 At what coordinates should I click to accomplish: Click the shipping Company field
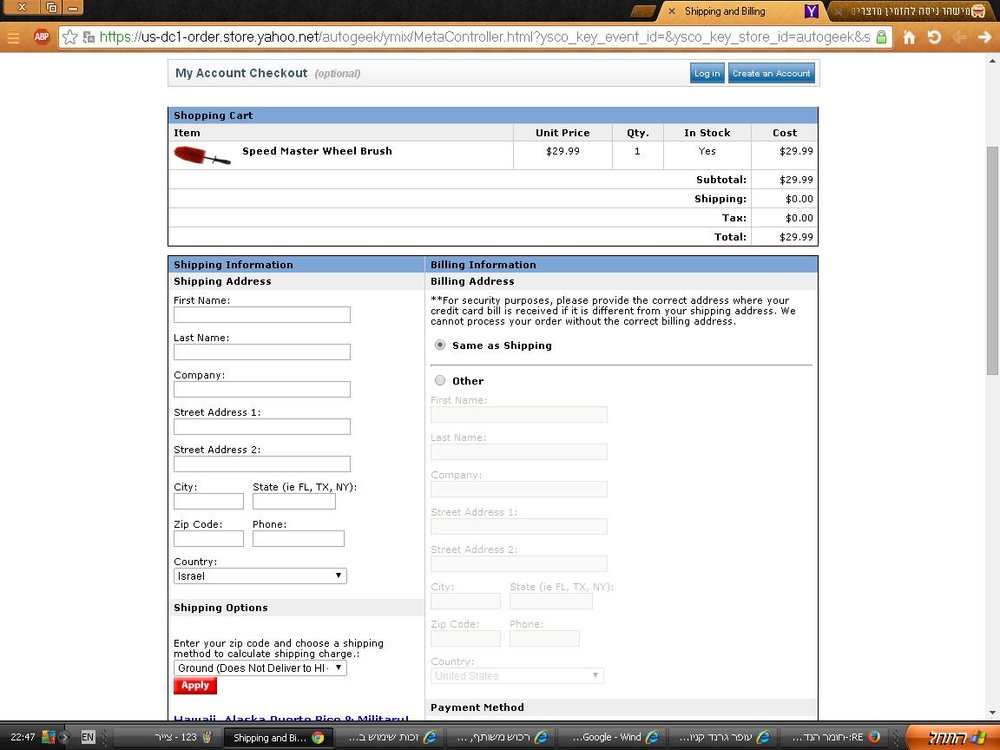coord(261,389)
